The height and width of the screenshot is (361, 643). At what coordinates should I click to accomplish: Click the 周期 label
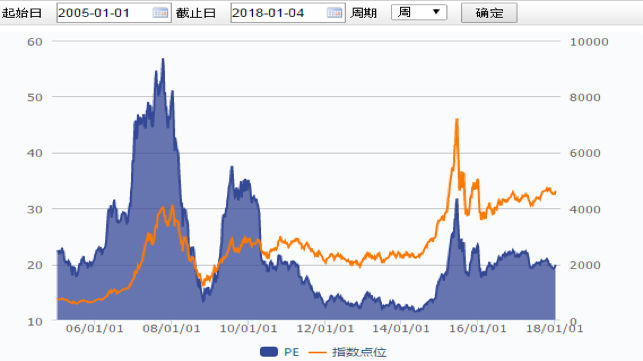(x=363, y=13)
